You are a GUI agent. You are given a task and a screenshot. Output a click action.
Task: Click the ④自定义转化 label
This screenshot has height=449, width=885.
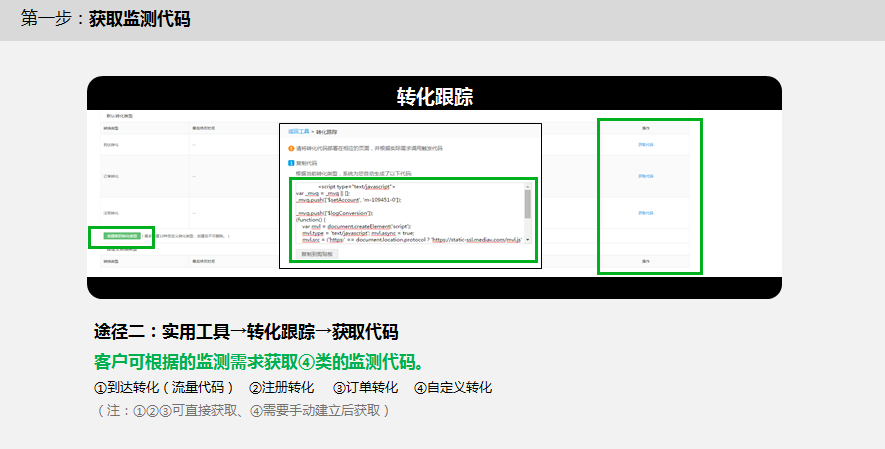point(453,388)
